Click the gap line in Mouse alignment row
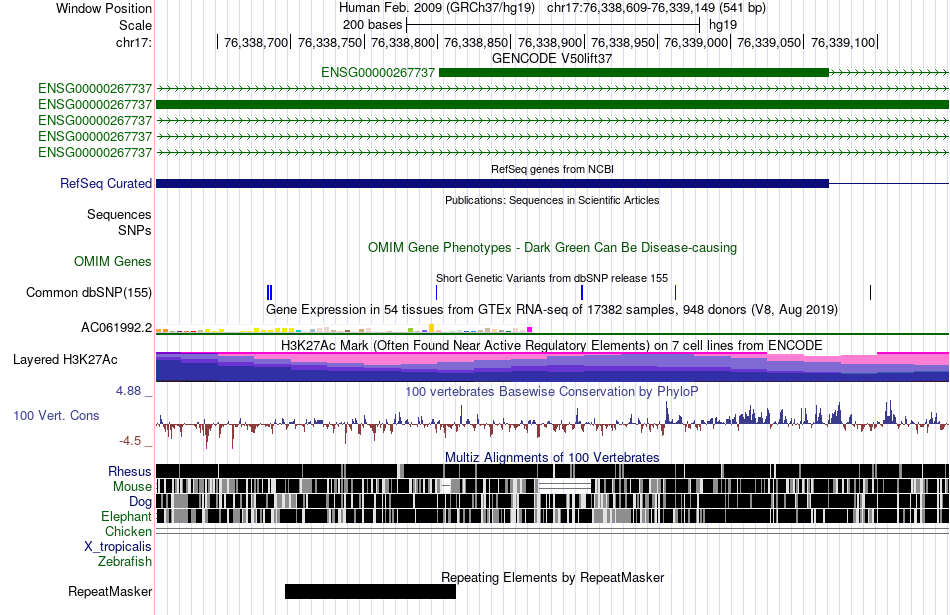 click(x=565, y=486)
